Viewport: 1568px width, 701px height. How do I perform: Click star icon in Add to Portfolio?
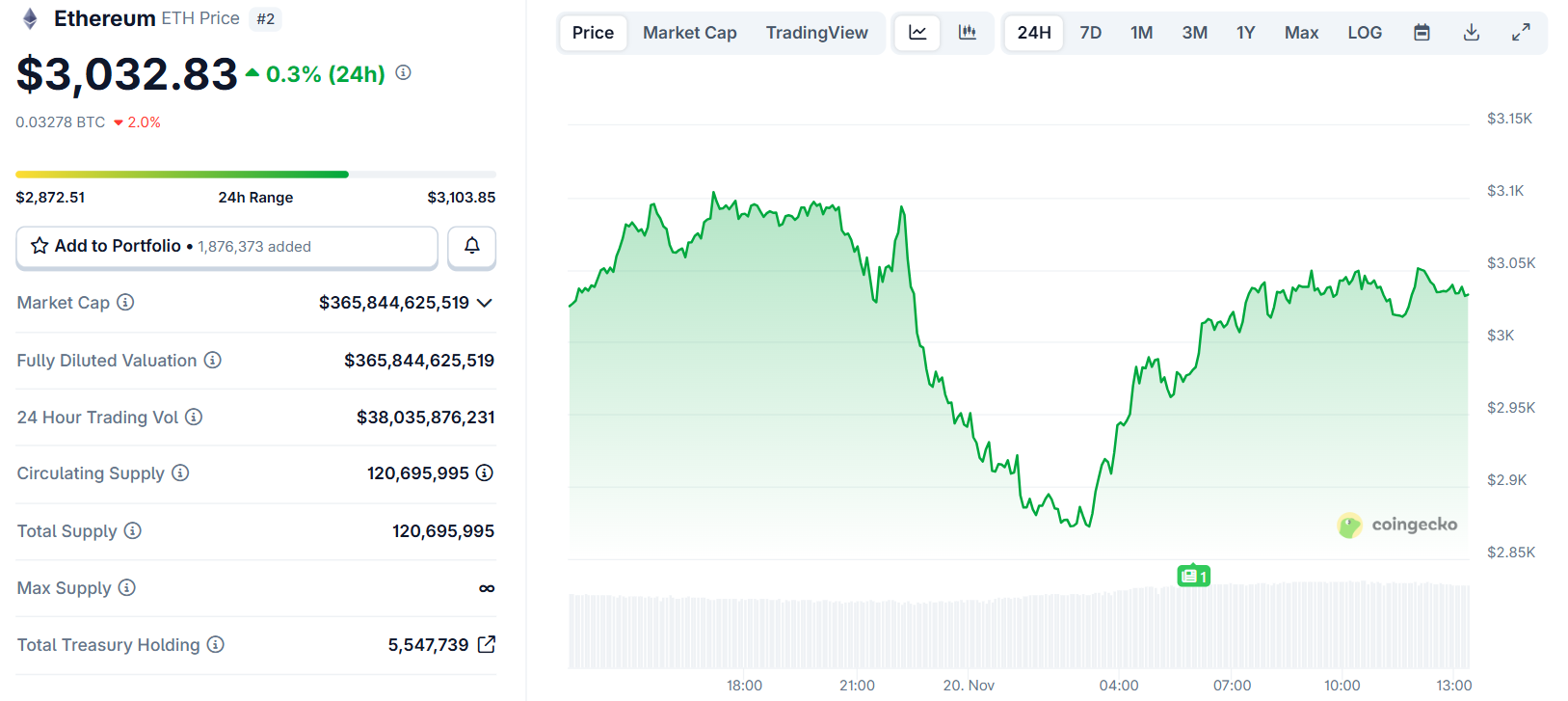[40, 246]
